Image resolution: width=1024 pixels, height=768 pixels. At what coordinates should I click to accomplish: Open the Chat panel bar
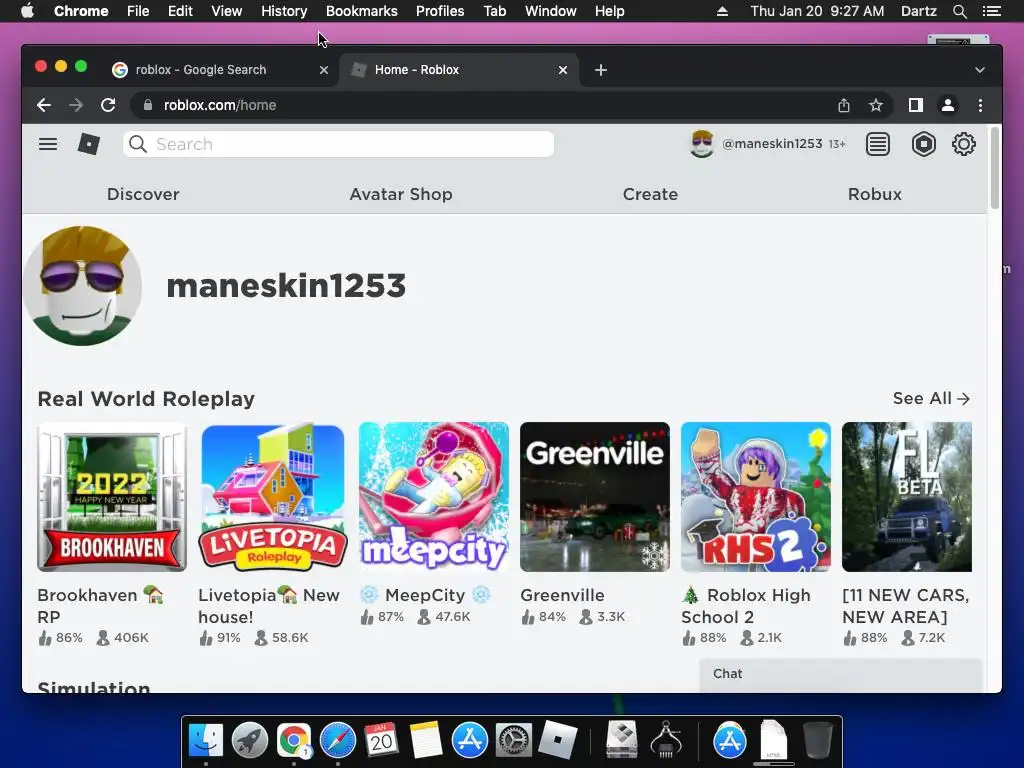pos(840,674)
